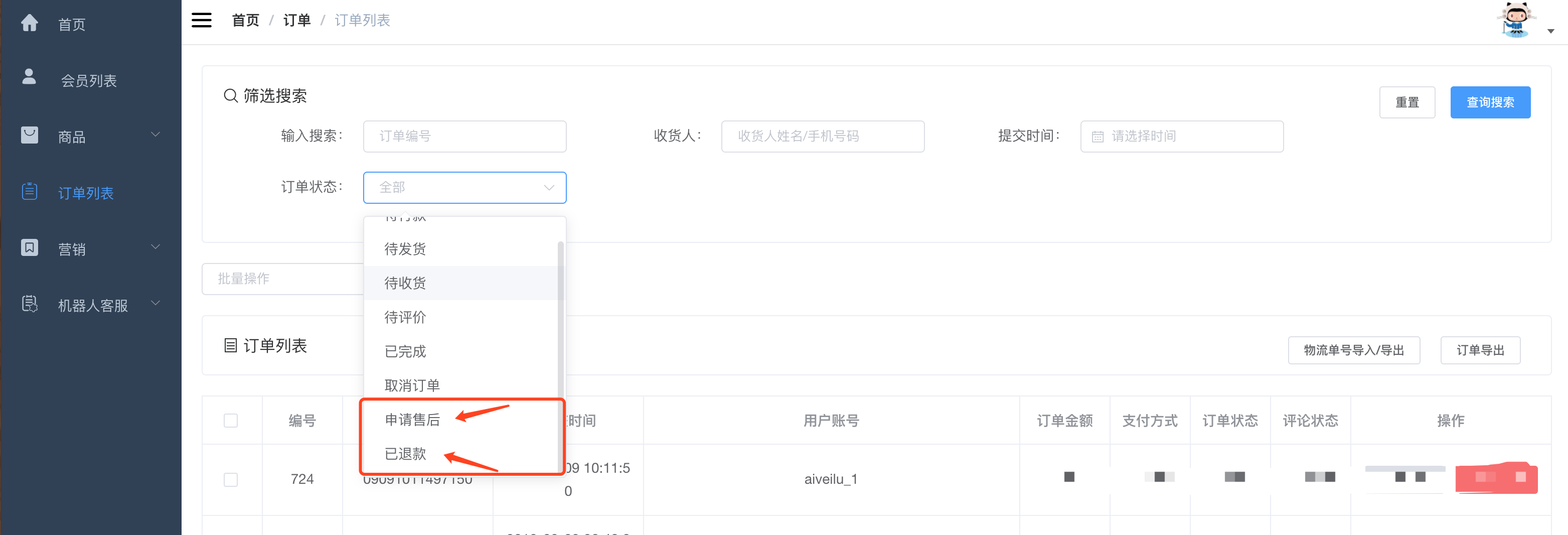Viewport: 1568px width, 535px height.
Task: Click the caret arrow beside avatar
Action: click(1550, 31)
